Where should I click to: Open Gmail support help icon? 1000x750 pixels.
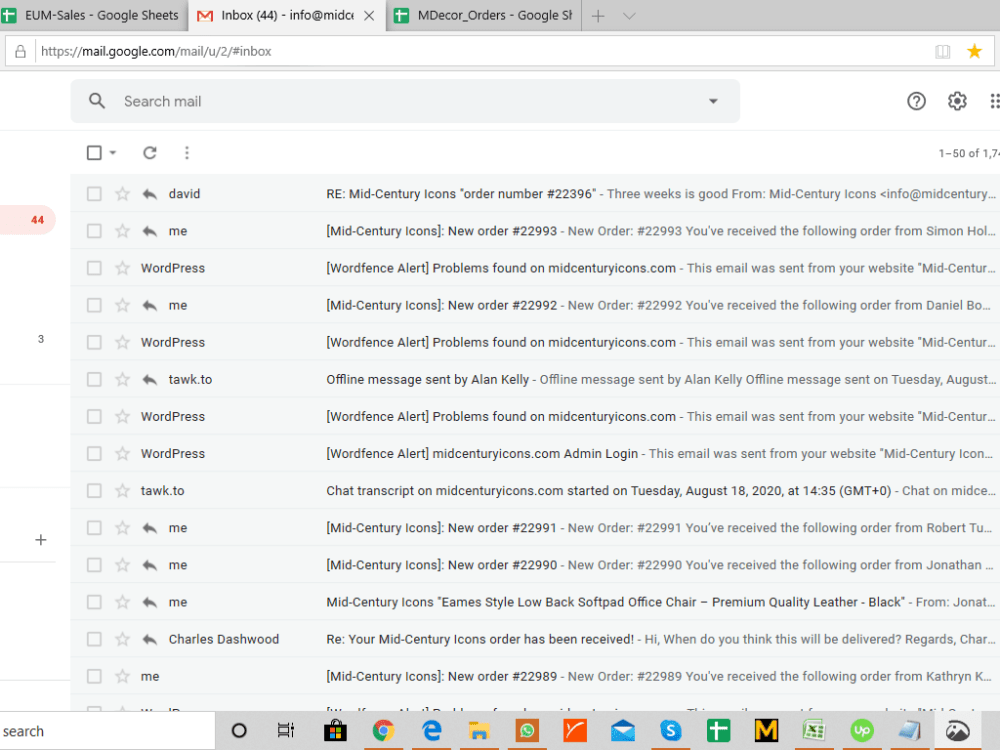916,101
